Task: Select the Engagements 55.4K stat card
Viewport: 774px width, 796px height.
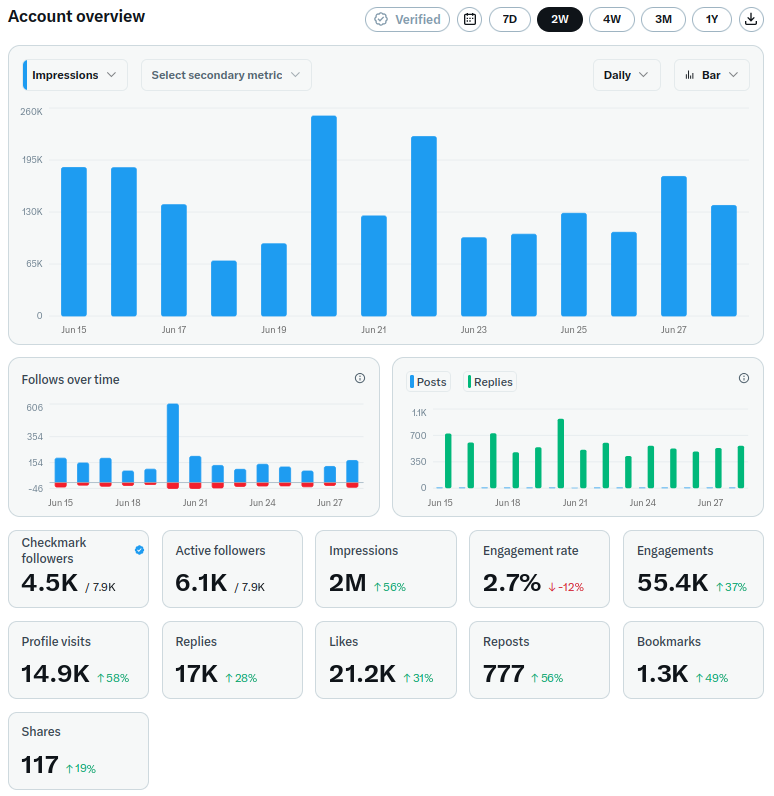Action: click(693, 569)
